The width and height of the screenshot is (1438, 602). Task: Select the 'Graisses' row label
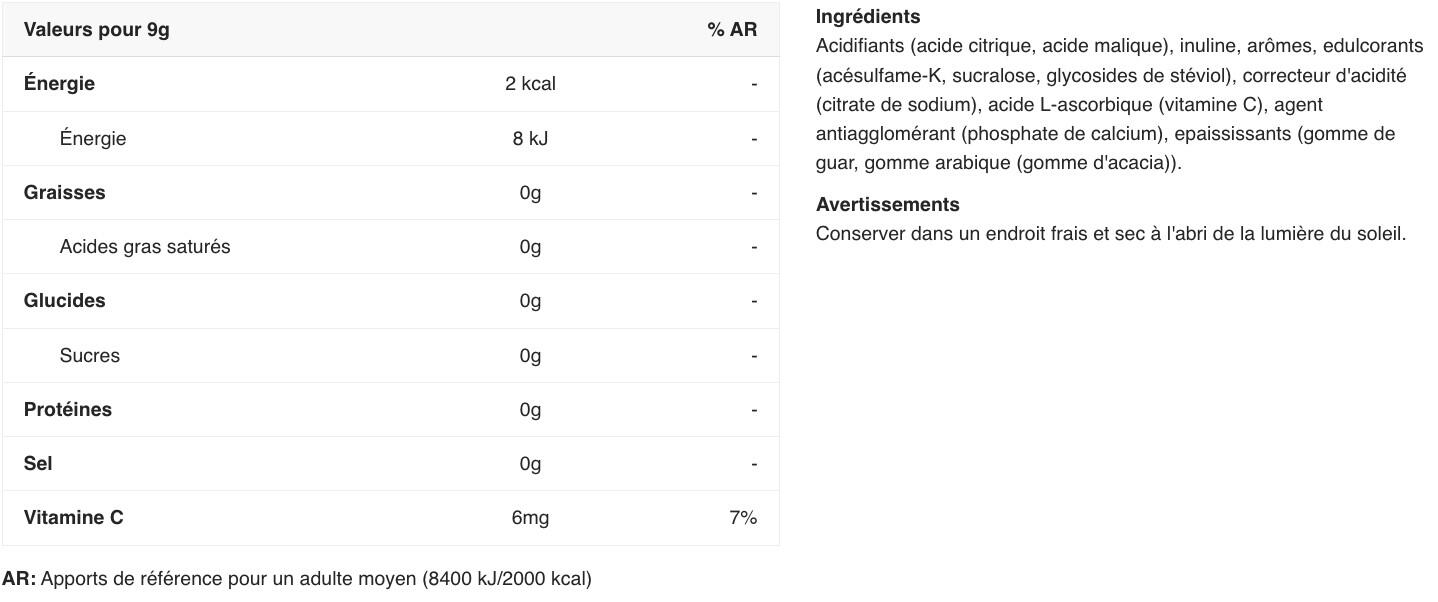coord(65,193)
